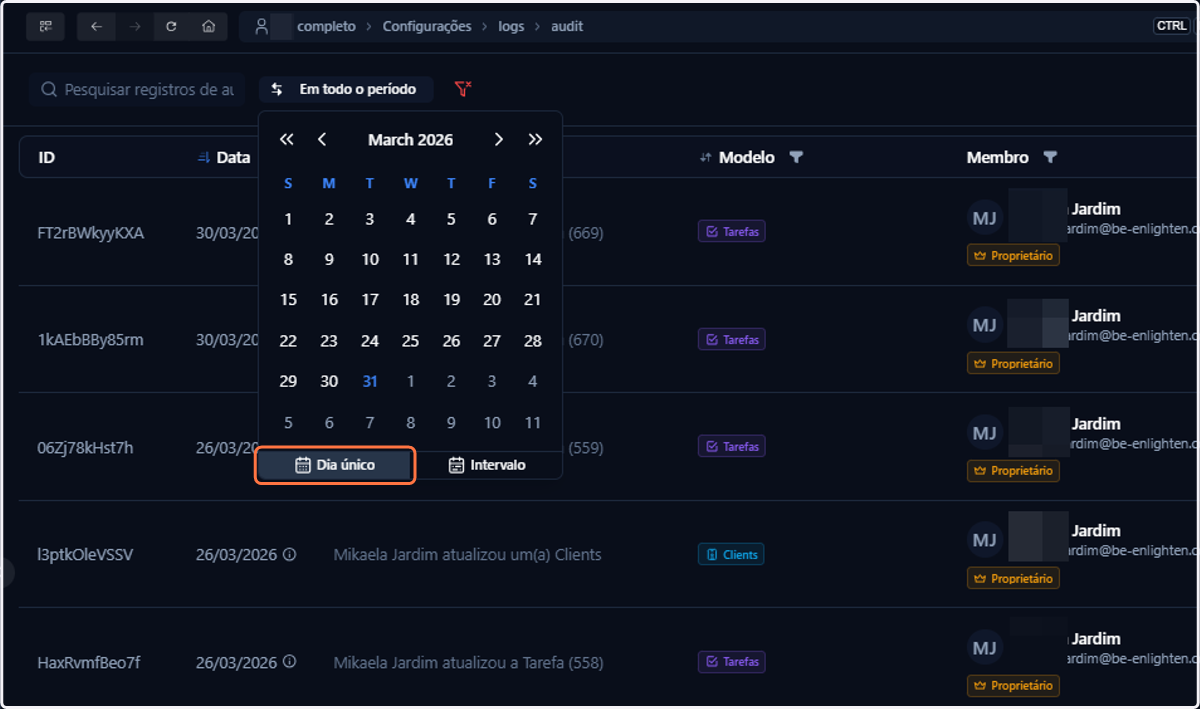Select March 10 in calendar
This screenshot has width=1200, height=709.
click(x=370, y=260)
